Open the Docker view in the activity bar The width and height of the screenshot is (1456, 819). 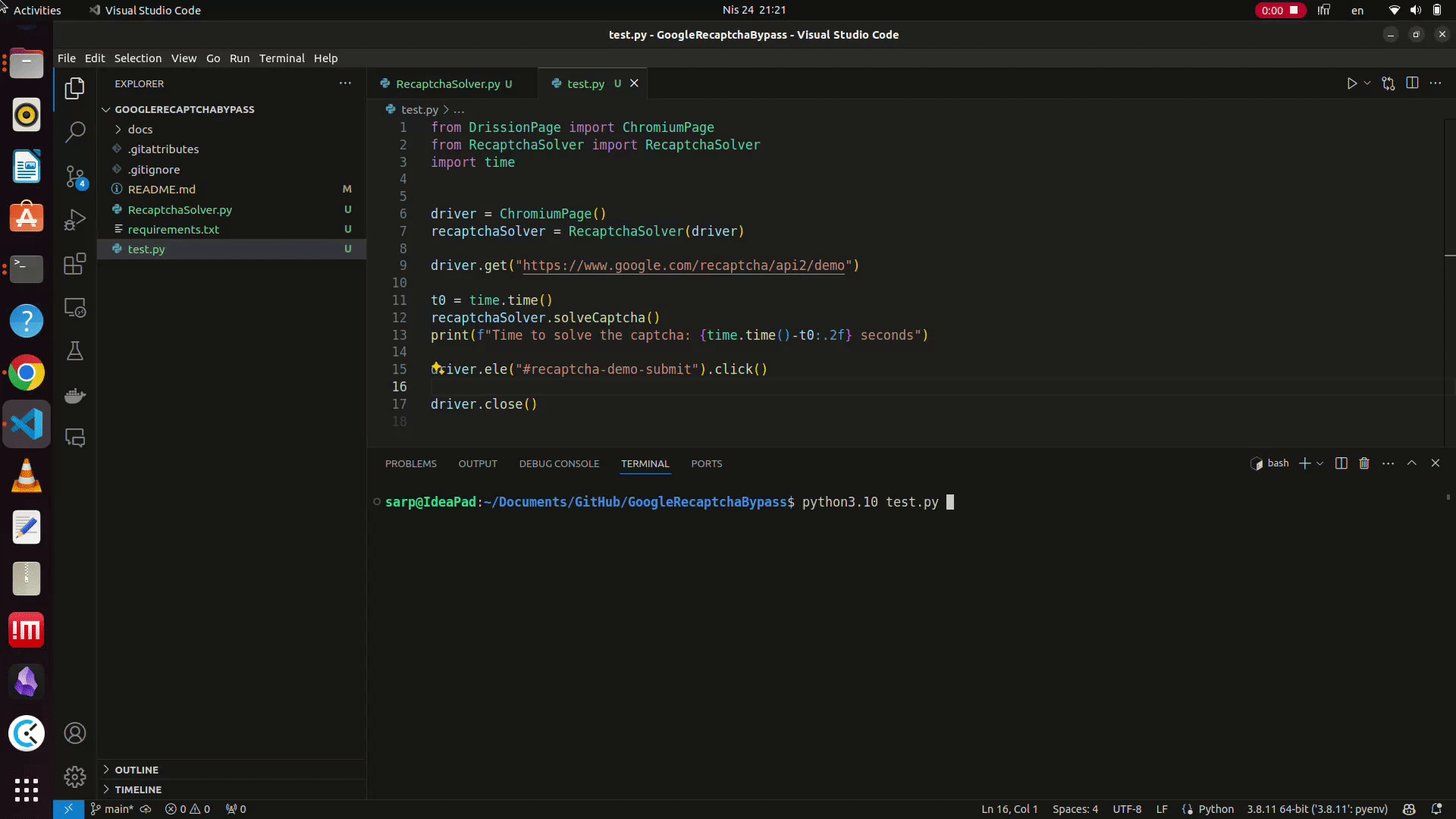pyautogui.click(x=74, y=395)
